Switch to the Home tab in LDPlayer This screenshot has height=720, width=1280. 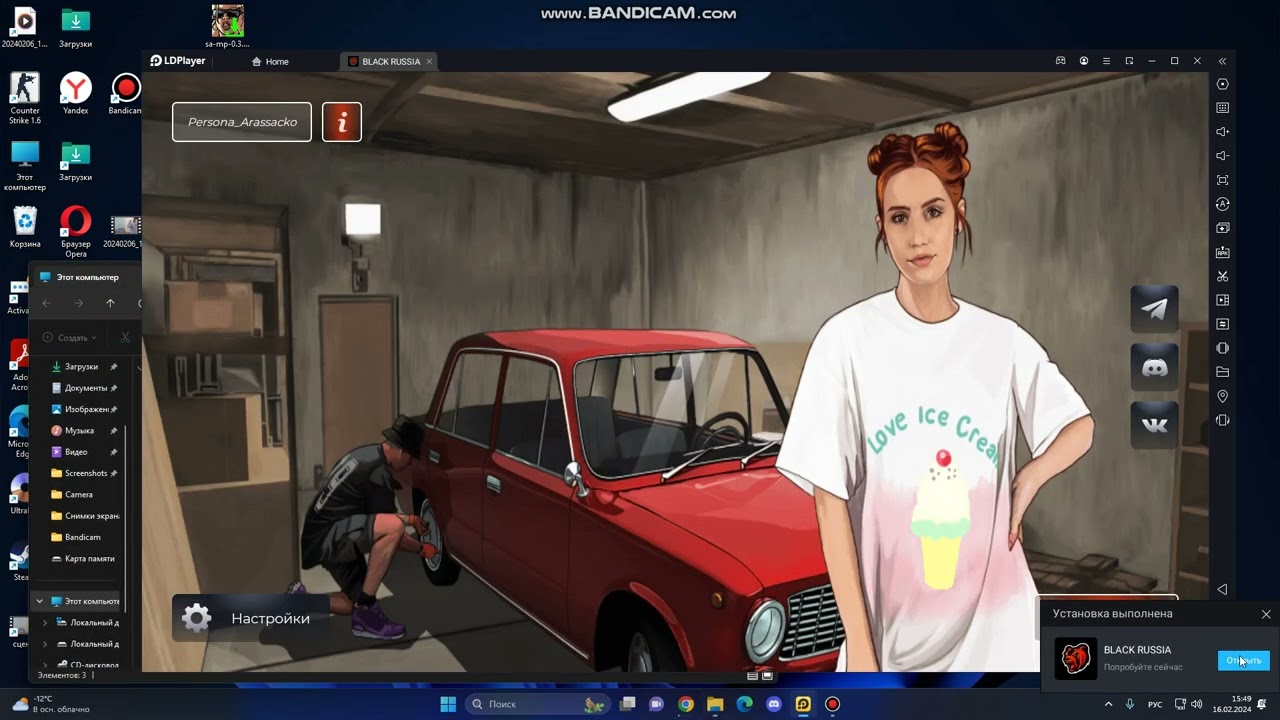point(270,61)
